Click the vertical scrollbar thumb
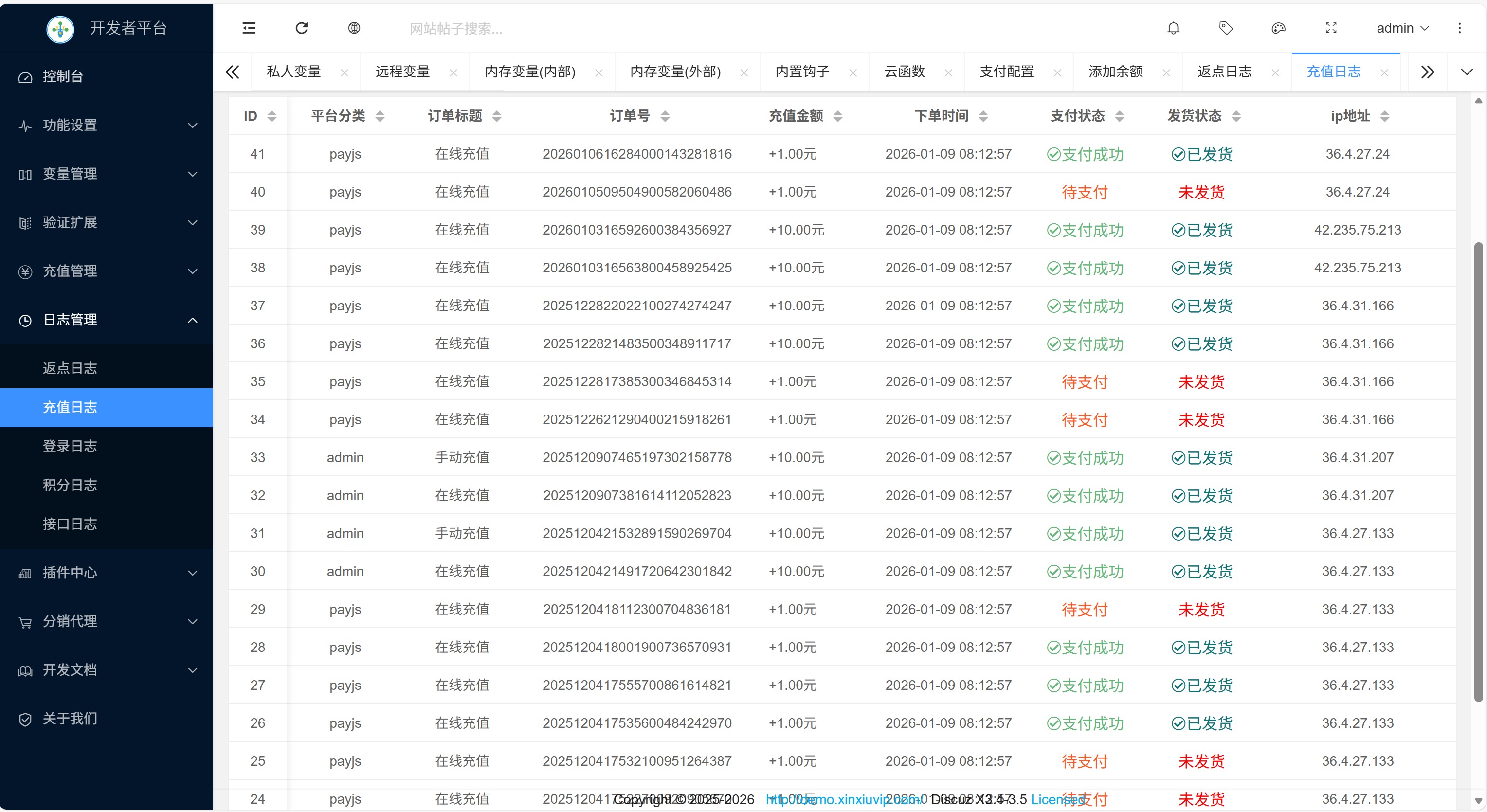Viewport: 1487px width, 812px height. [x=1478, y=471]
